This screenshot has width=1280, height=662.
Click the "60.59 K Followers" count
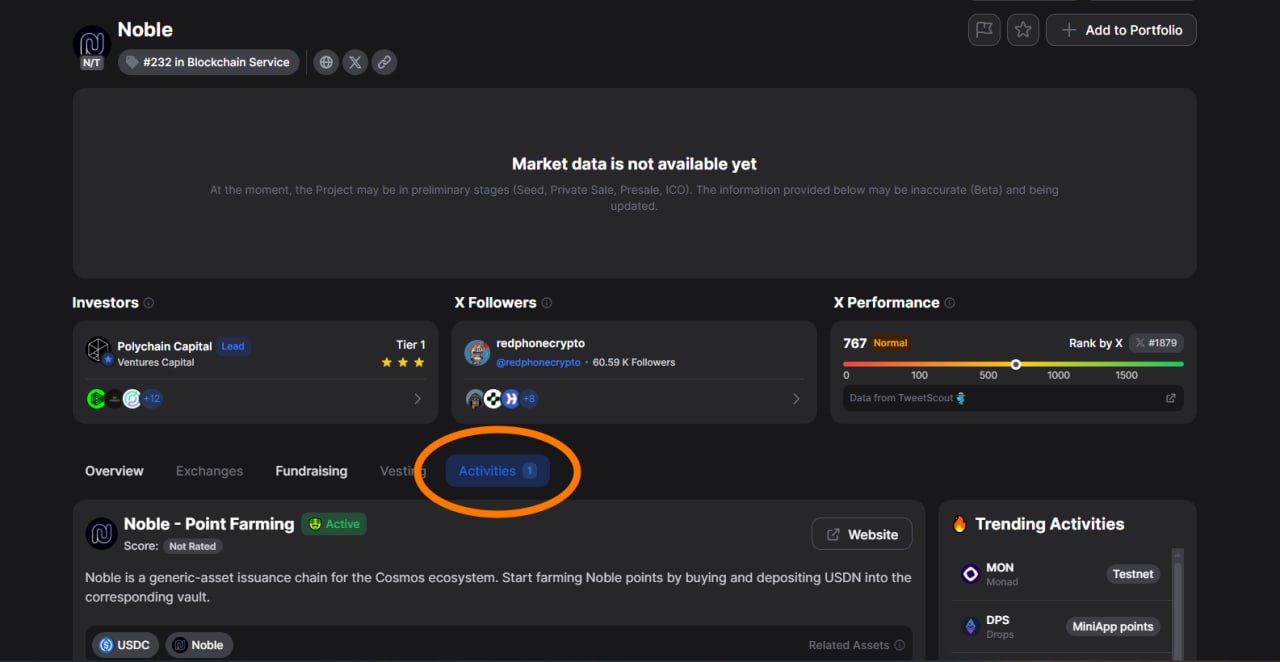tap(634, 362)
